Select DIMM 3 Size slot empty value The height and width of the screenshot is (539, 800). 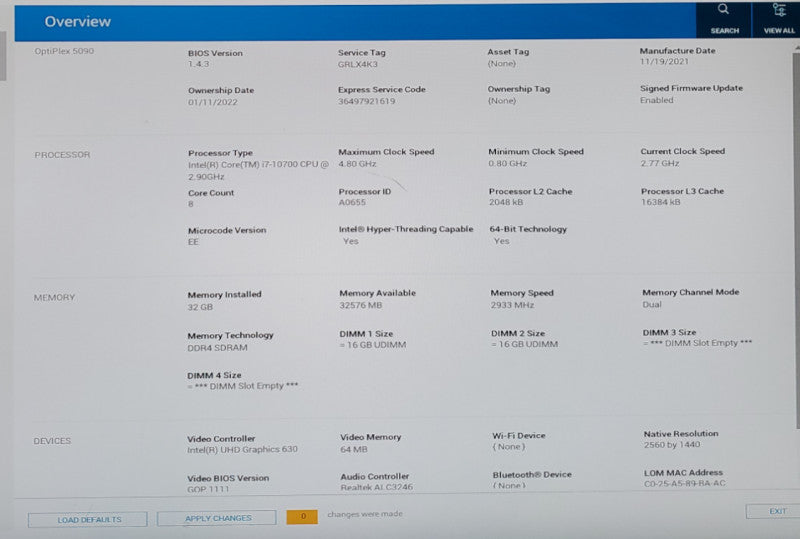point(697,343)
